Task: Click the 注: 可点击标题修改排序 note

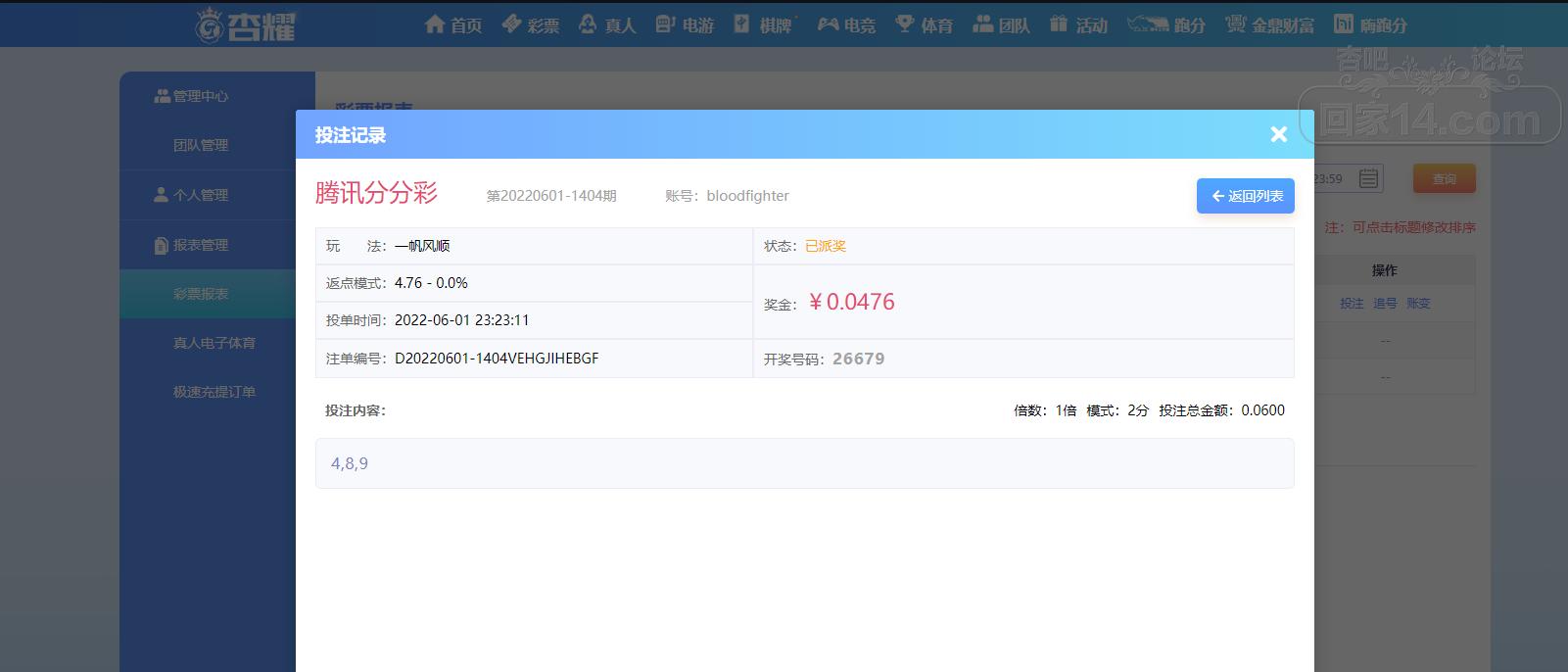Action: (1400, 227)
